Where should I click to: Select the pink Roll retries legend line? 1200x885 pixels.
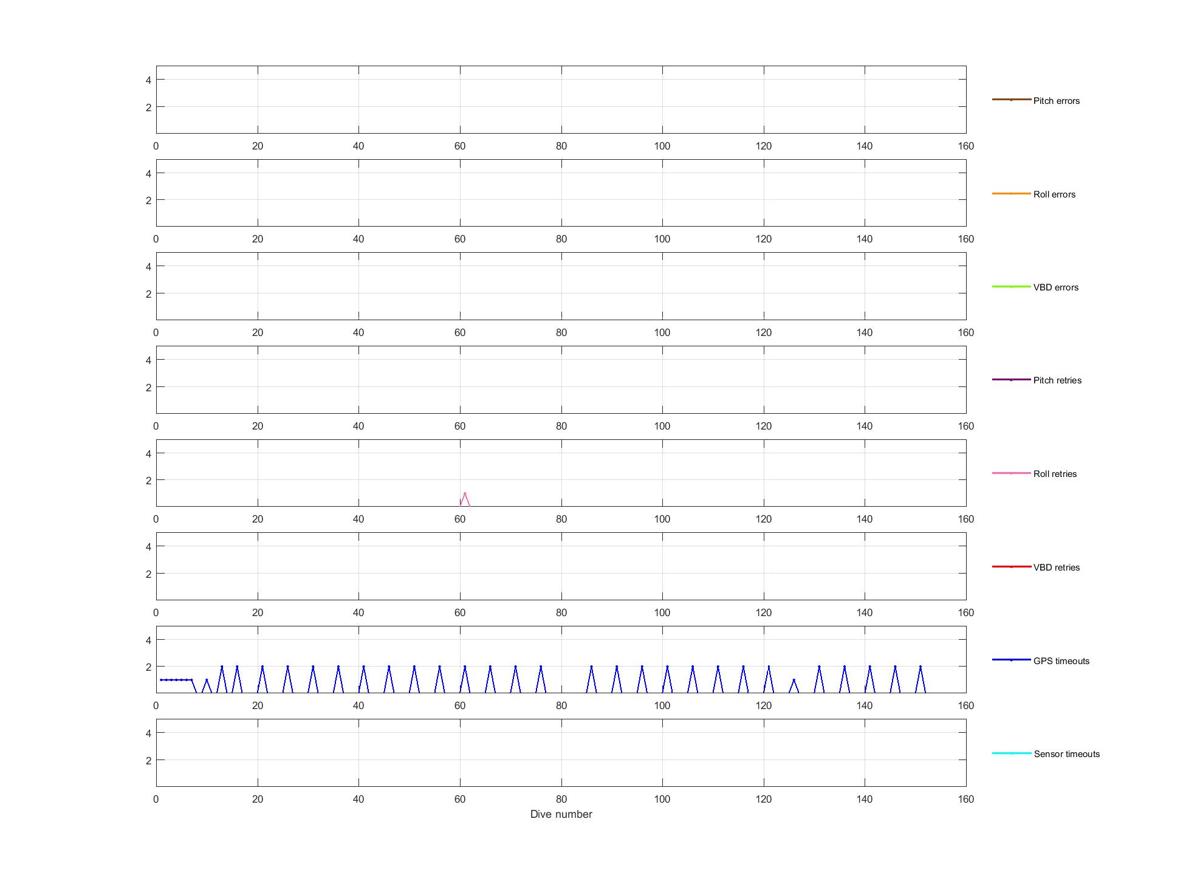pyautogui.click(x=1011, y=473)
